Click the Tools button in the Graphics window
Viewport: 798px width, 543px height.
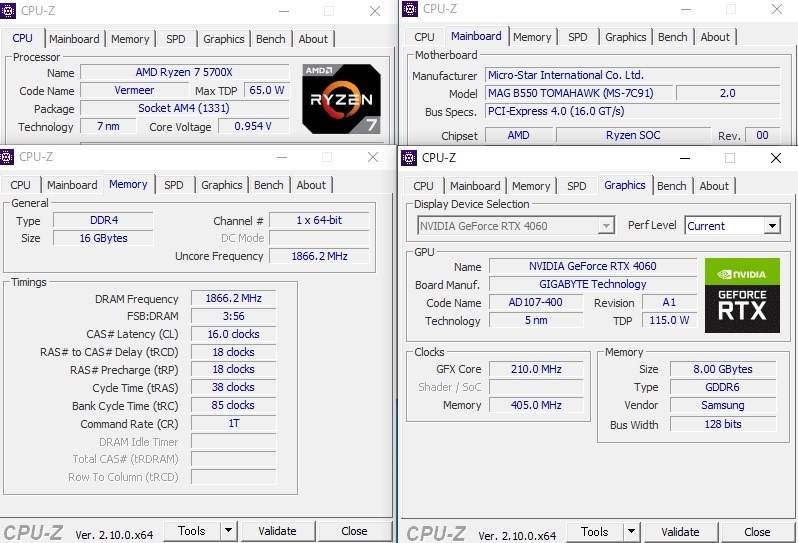coord(594,532)
